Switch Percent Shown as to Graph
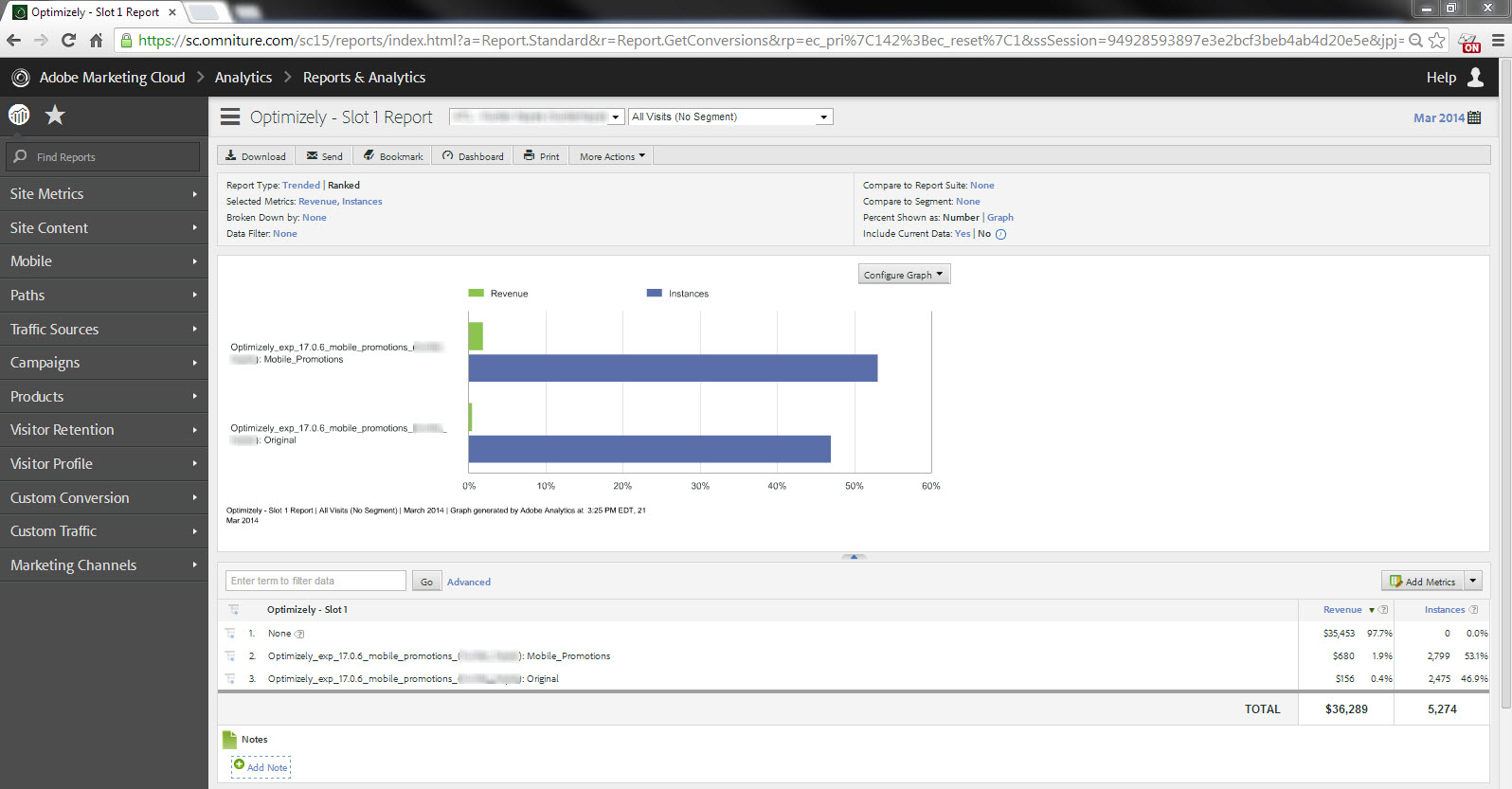The image size is (1512, 789). click(x=1000, y=218)
